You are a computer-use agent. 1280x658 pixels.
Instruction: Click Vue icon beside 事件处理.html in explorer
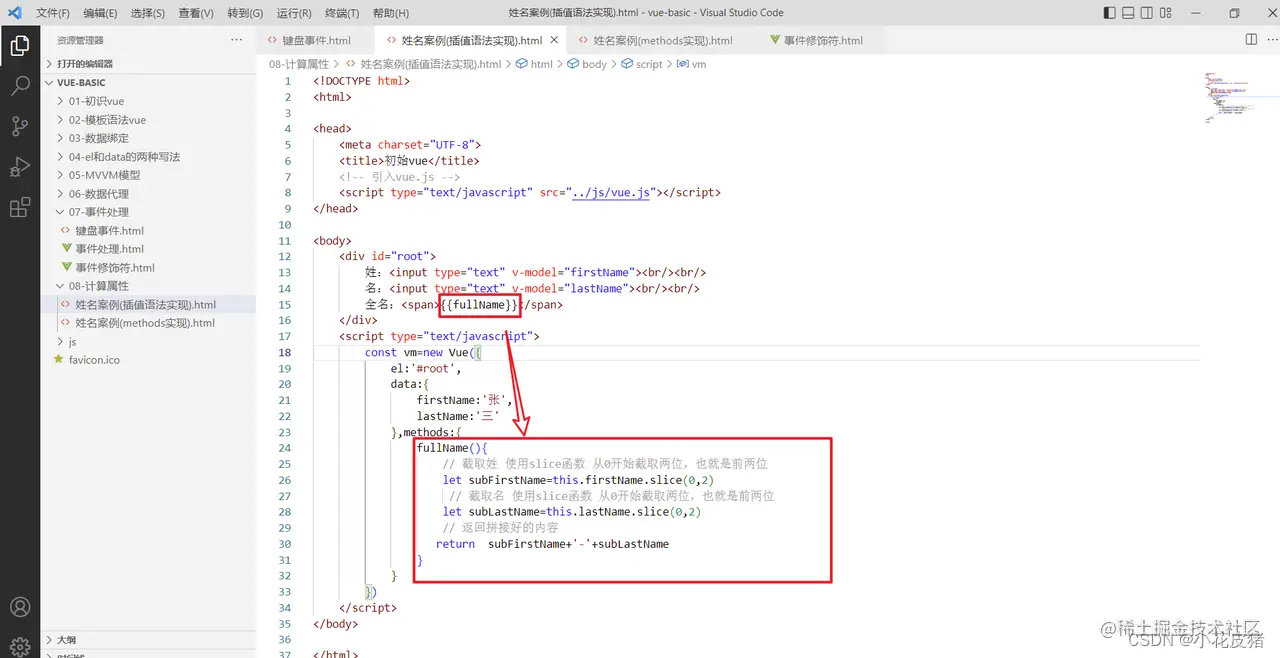[66, 249]
